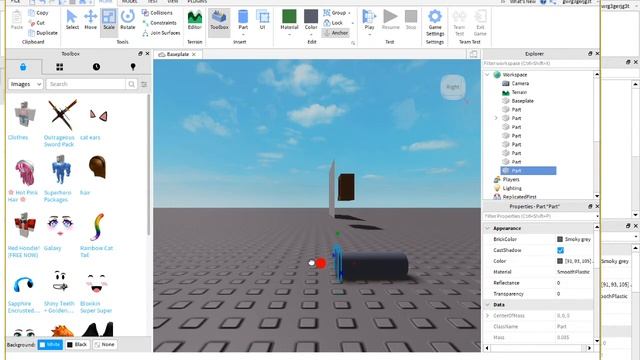Screen dimensions: 640x360
Task: Lock the selected part
Action: (333, 23)
